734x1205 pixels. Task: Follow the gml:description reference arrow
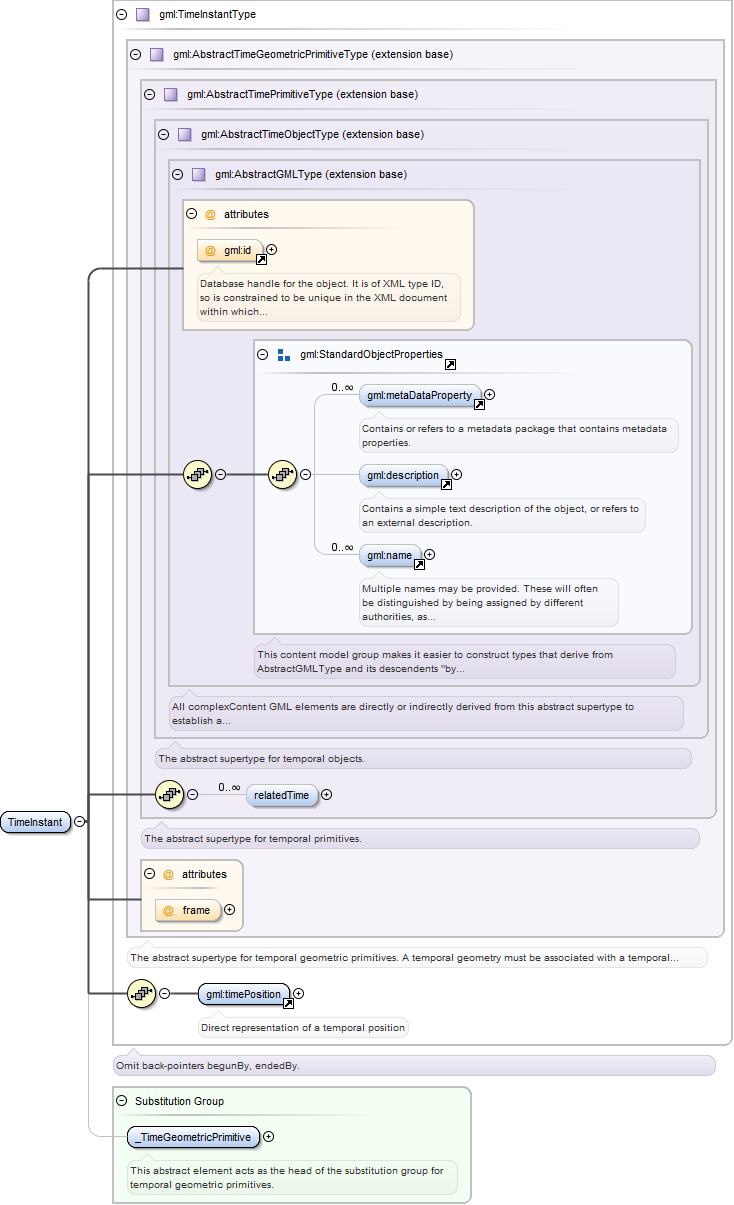pos(446,485)
